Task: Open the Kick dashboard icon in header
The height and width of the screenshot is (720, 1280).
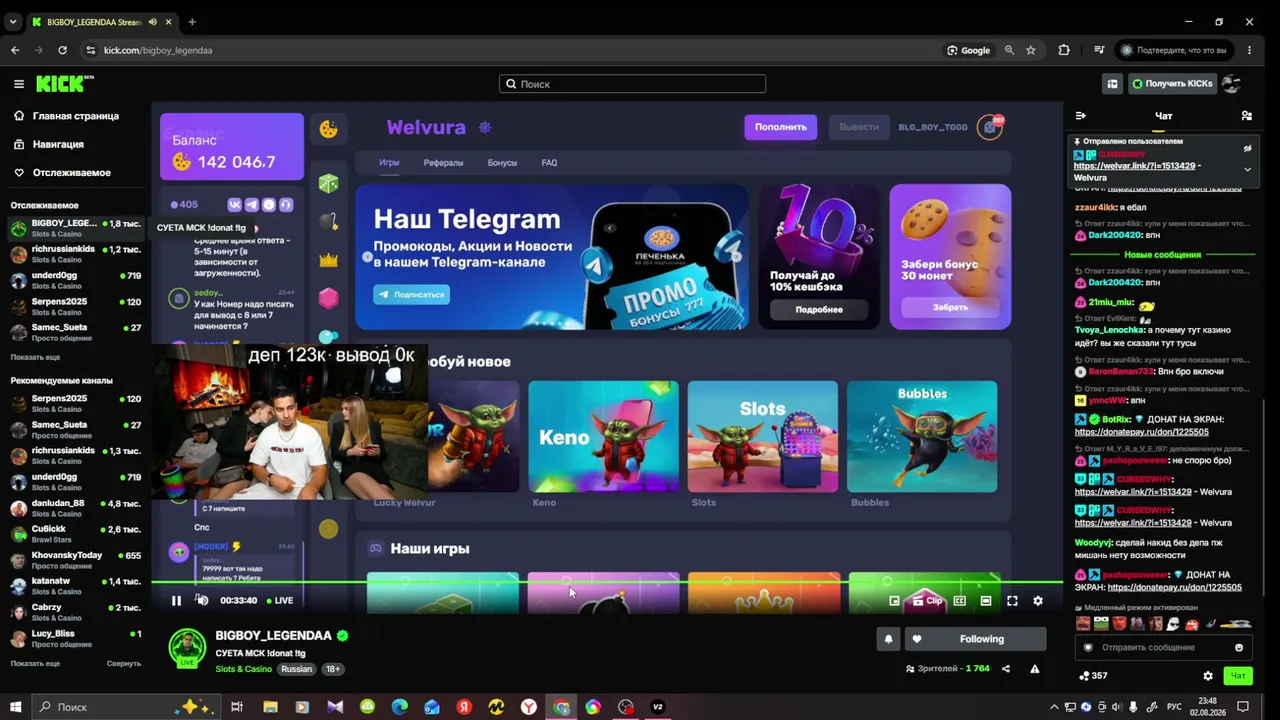Action: pyautogui.click(x=1112, y=84)
